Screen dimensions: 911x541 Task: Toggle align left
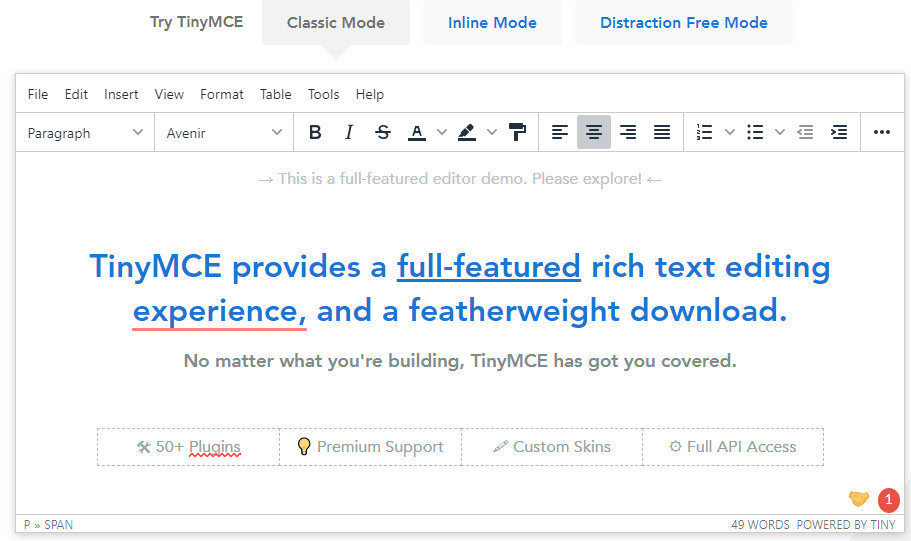pos(560,132)
